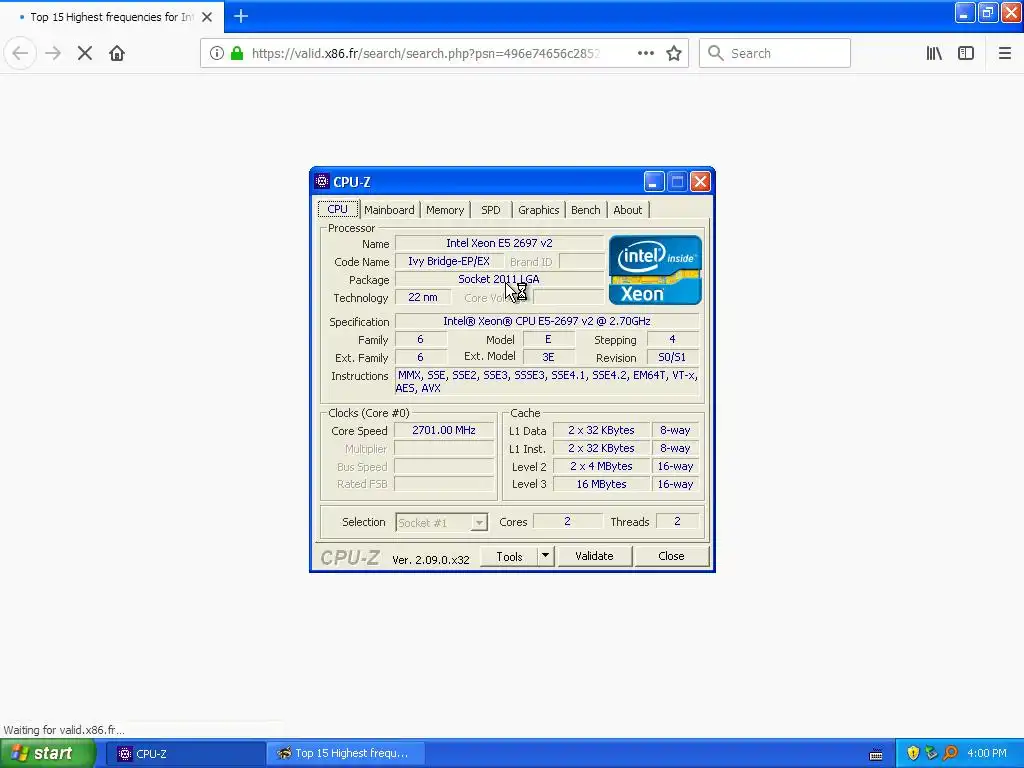The width and height of the screenshot is (1024, 768).
Task: Expand the Tools dropdown arrow
Action: (x=545, y=556)
